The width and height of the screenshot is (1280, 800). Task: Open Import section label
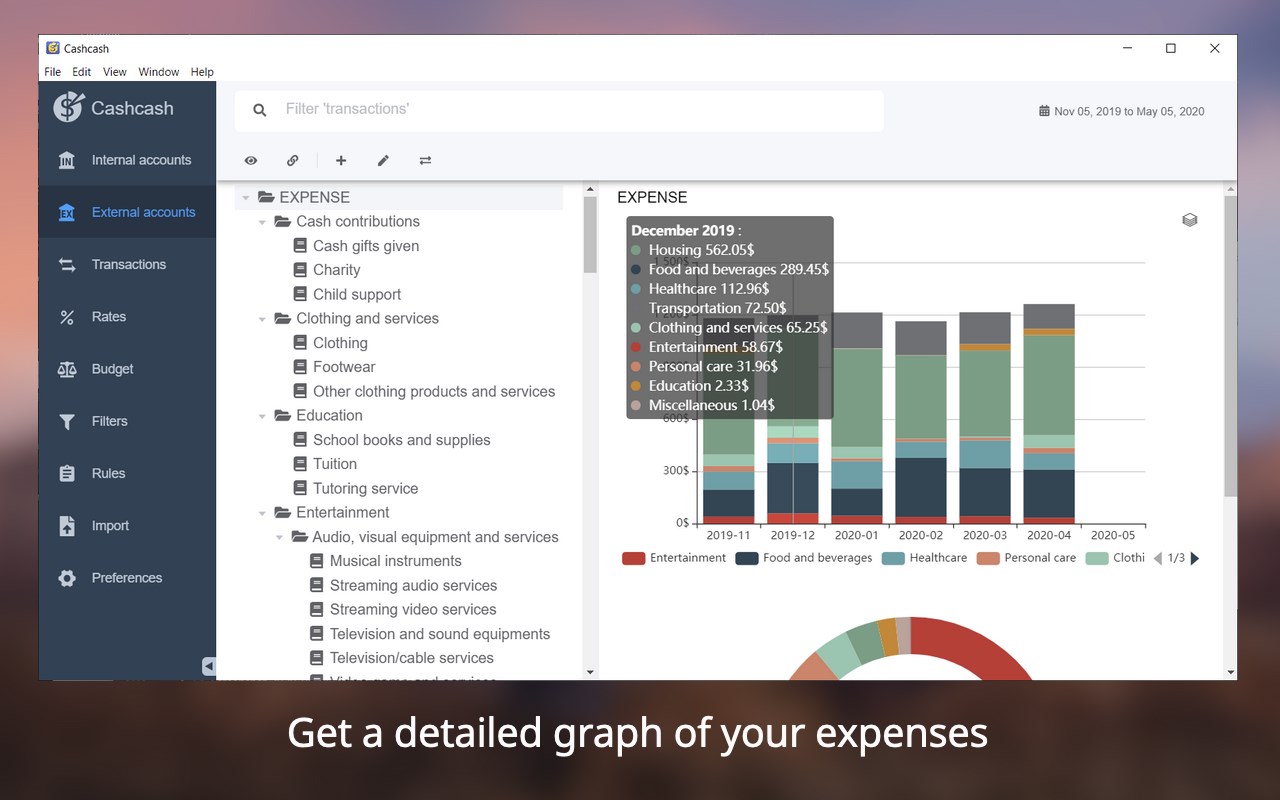pos(111,526)
